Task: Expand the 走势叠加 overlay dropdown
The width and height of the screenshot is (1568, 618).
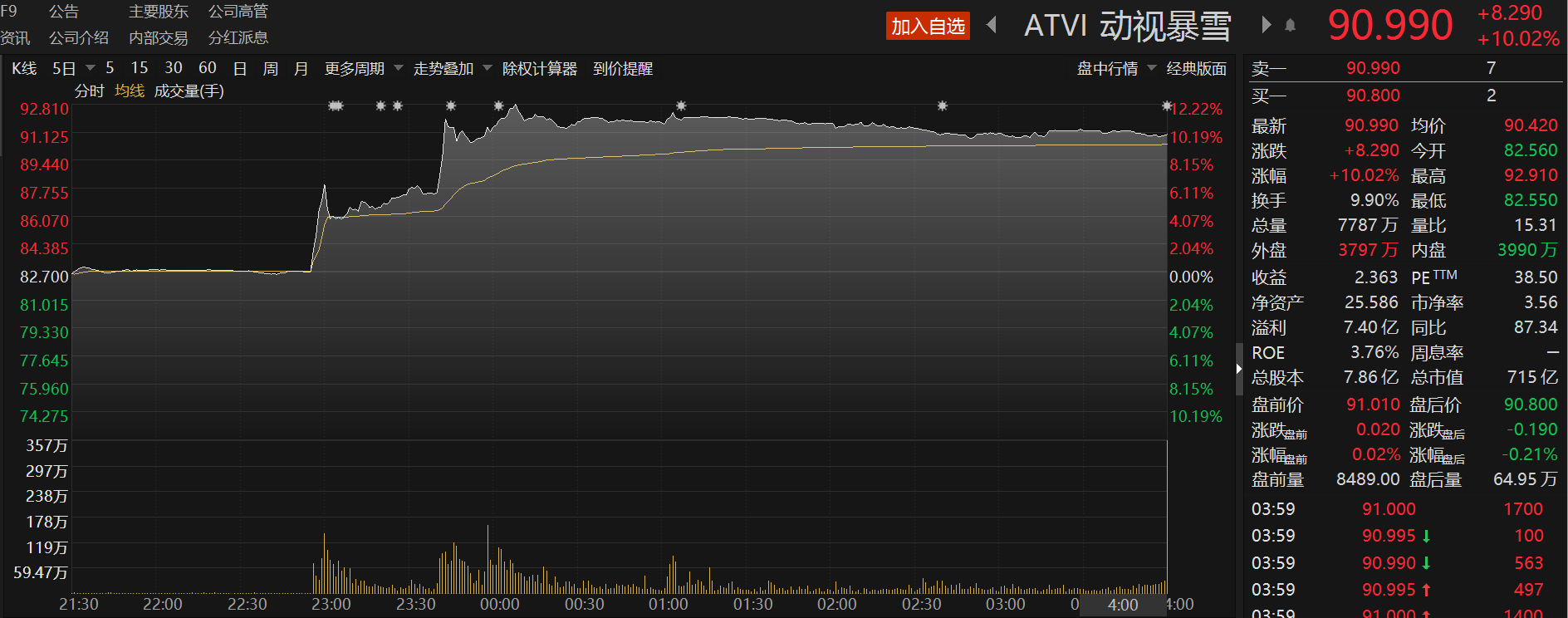Action: 488,68
